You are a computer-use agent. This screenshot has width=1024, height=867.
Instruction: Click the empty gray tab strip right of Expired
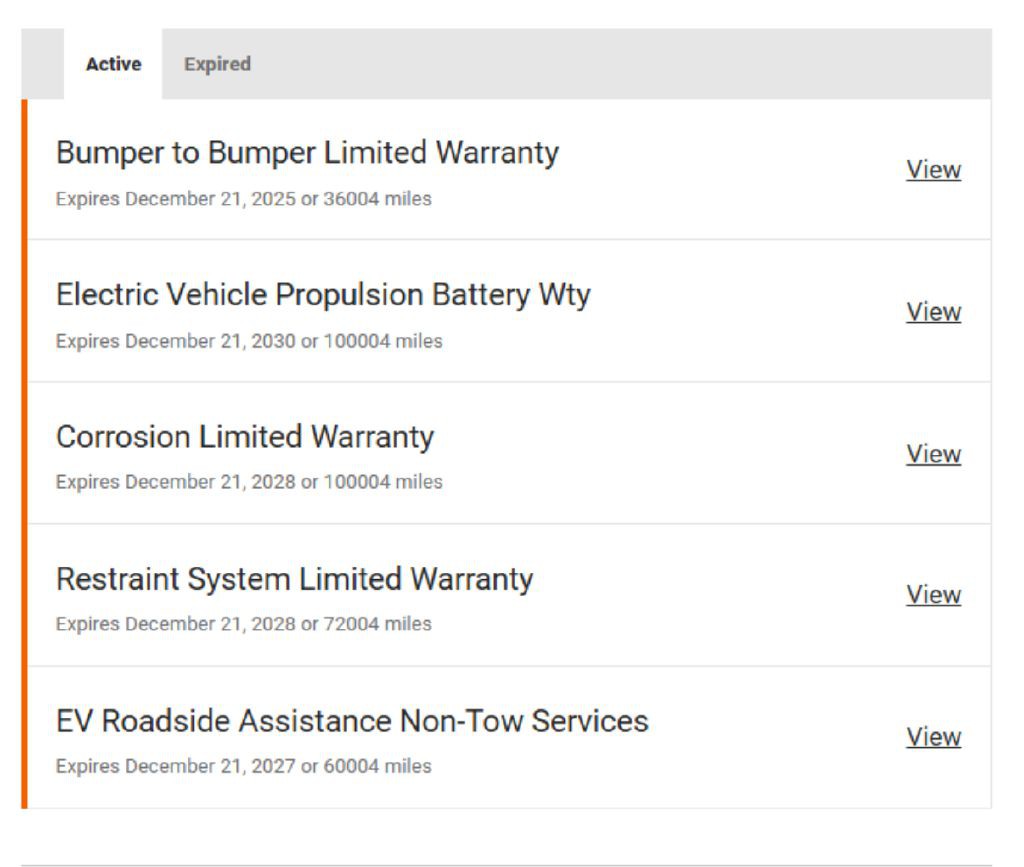[x=620, y=64]
